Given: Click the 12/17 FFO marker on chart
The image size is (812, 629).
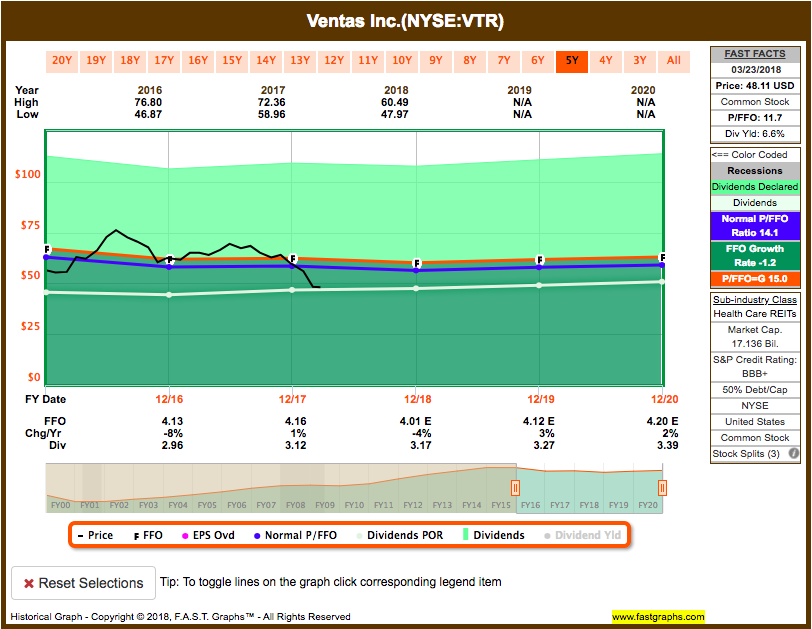Looking at the screenshot, I should (x=293, y=258).
